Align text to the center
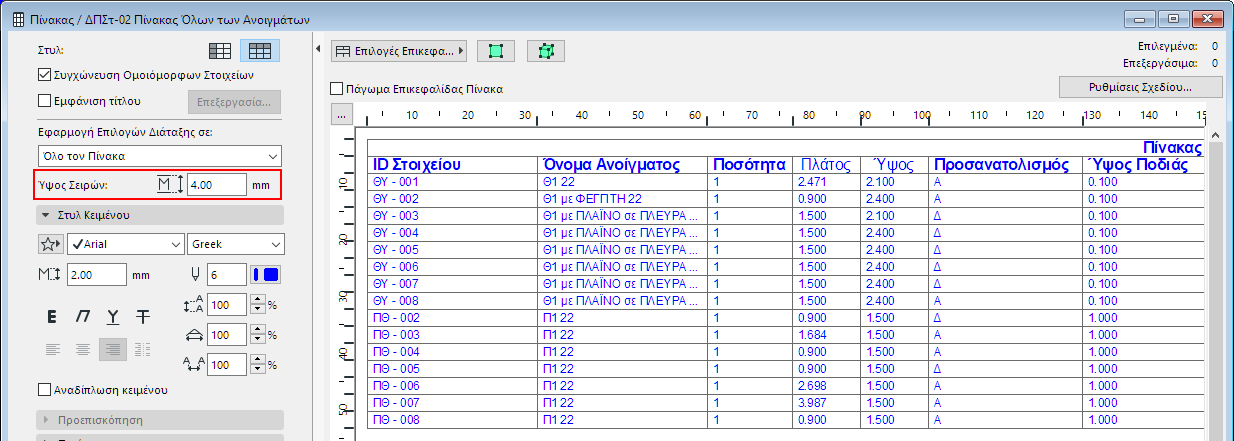This screenshot has height=441, width=1234. click(84, 349)
